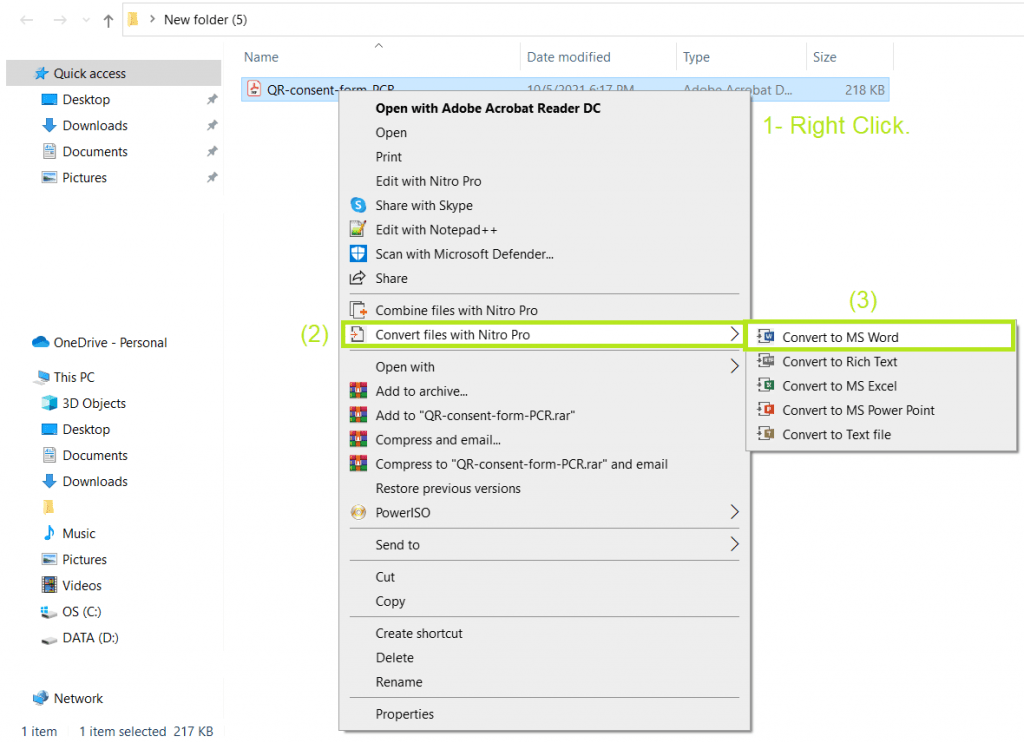Click the Combine files with Nitro Pro icon

point(358,310)
